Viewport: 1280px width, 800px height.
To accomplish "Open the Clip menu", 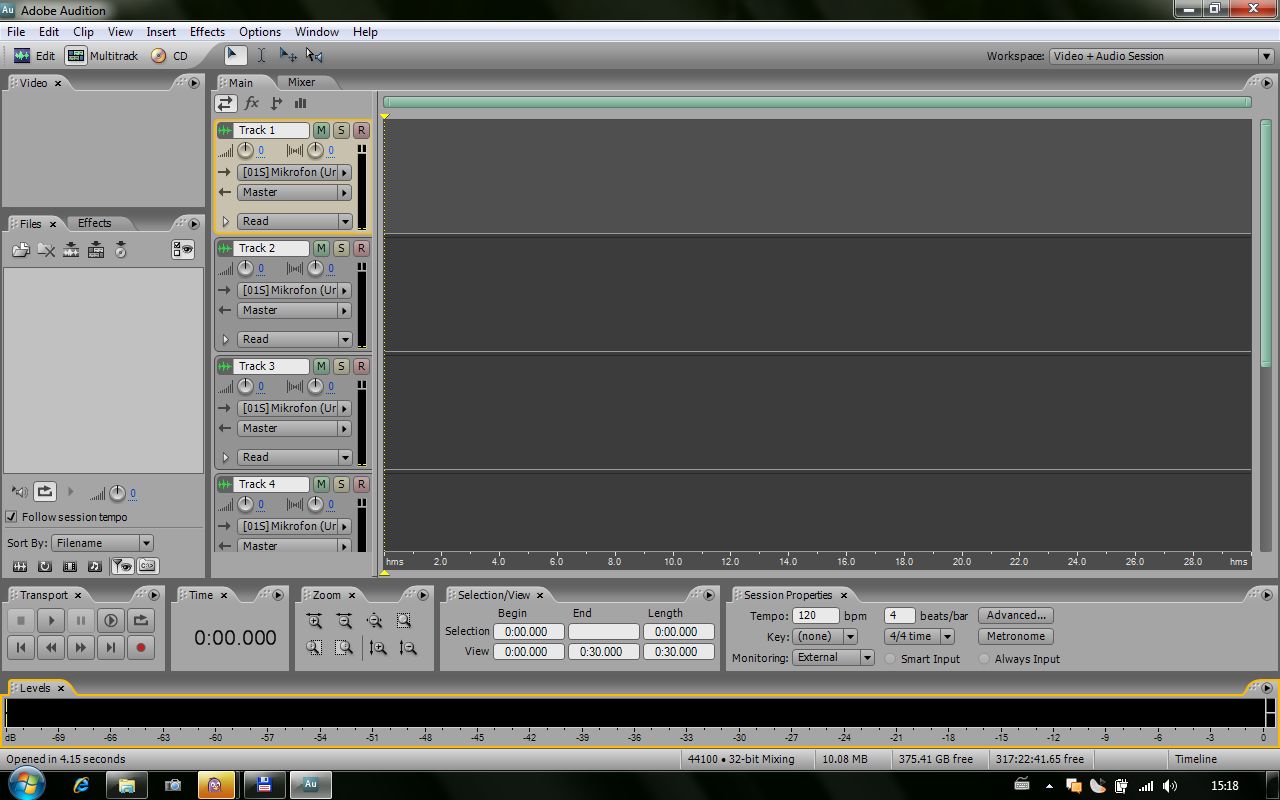I will pyautogui.click(x=83, y=32).
